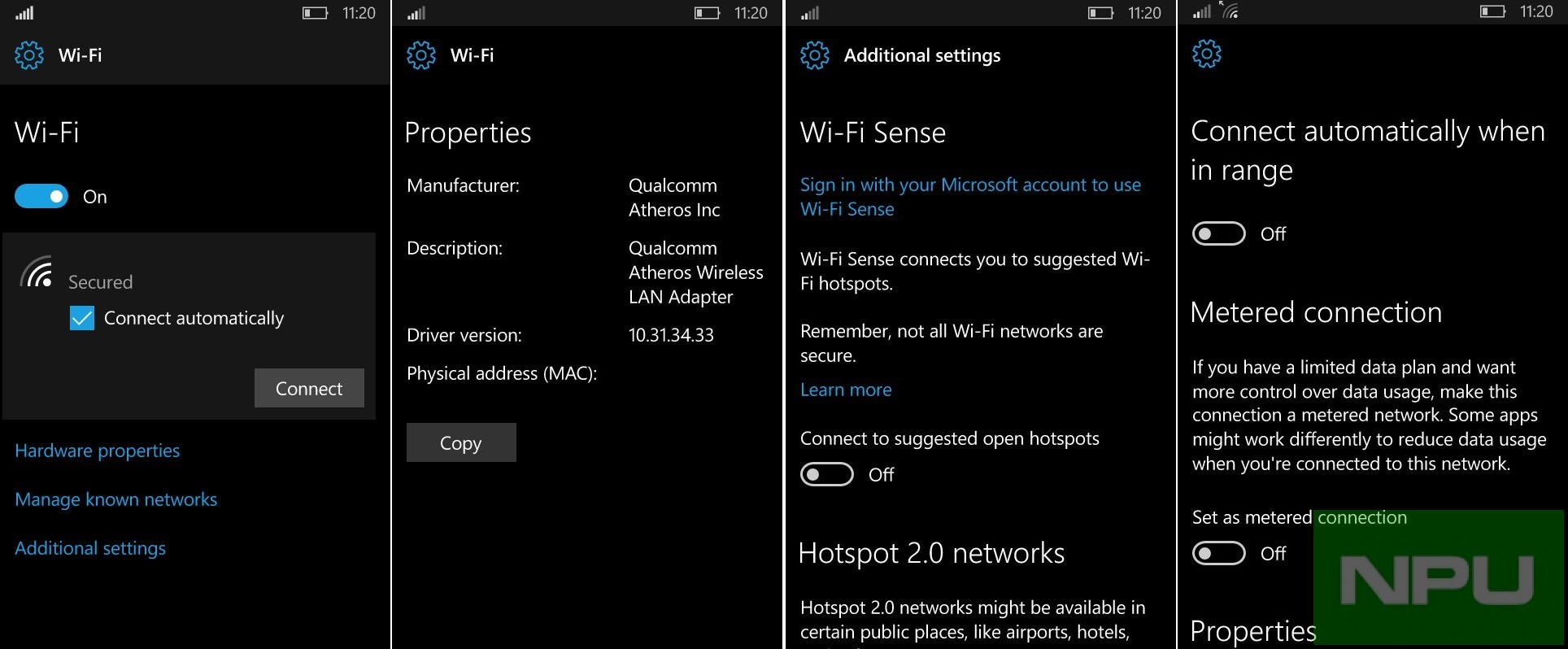
Task: Uncheck the Connect automatically checkbox
Action: [x=82, y=318]
